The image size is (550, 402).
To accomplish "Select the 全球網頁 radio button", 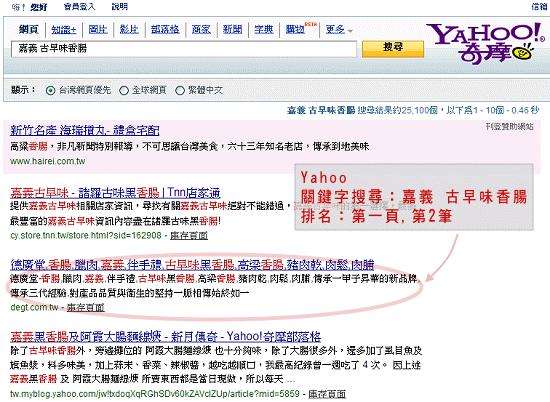I will (124, 91).
